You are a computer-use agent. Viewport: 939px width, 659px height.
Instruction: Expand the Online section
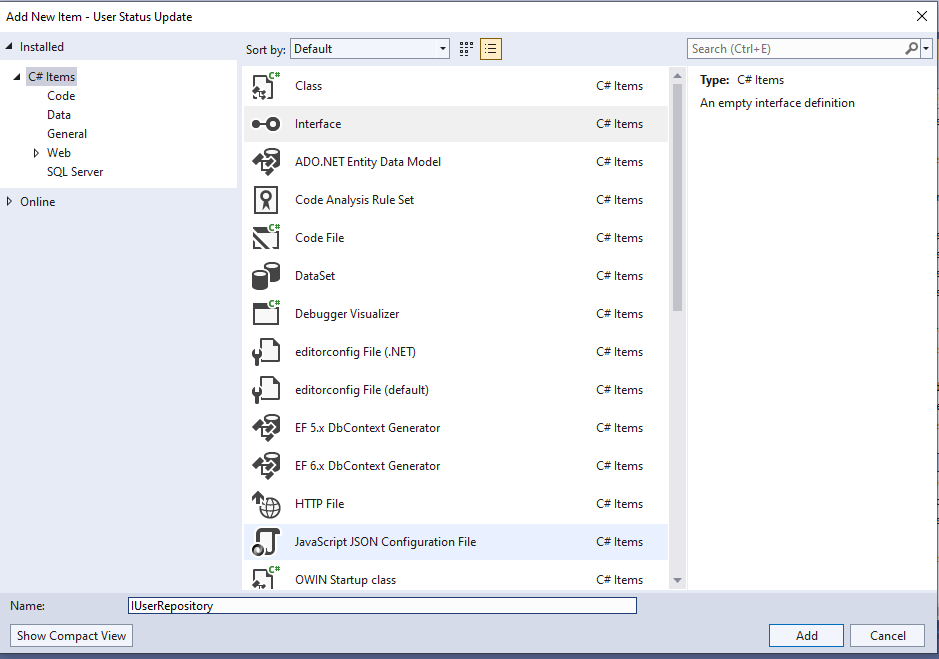(9, 201)
